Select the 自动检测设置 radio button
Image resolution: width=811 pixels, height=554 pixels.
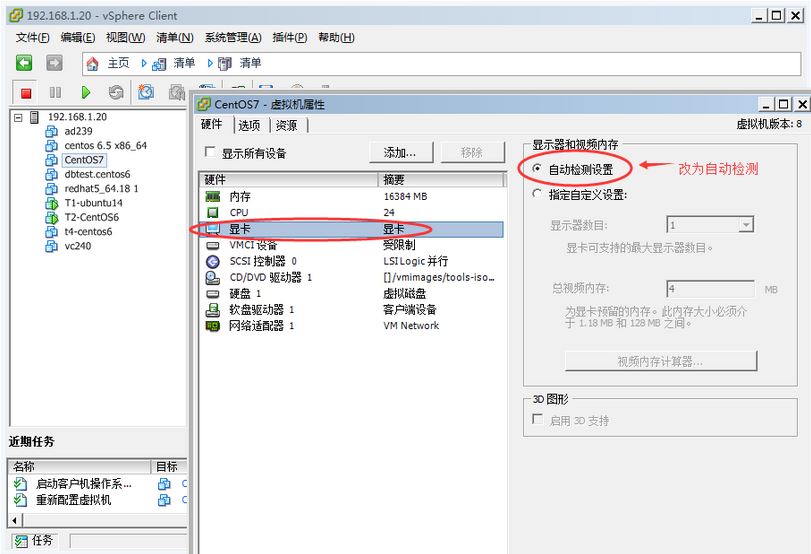pyautogui.click(x=537, y=168)
